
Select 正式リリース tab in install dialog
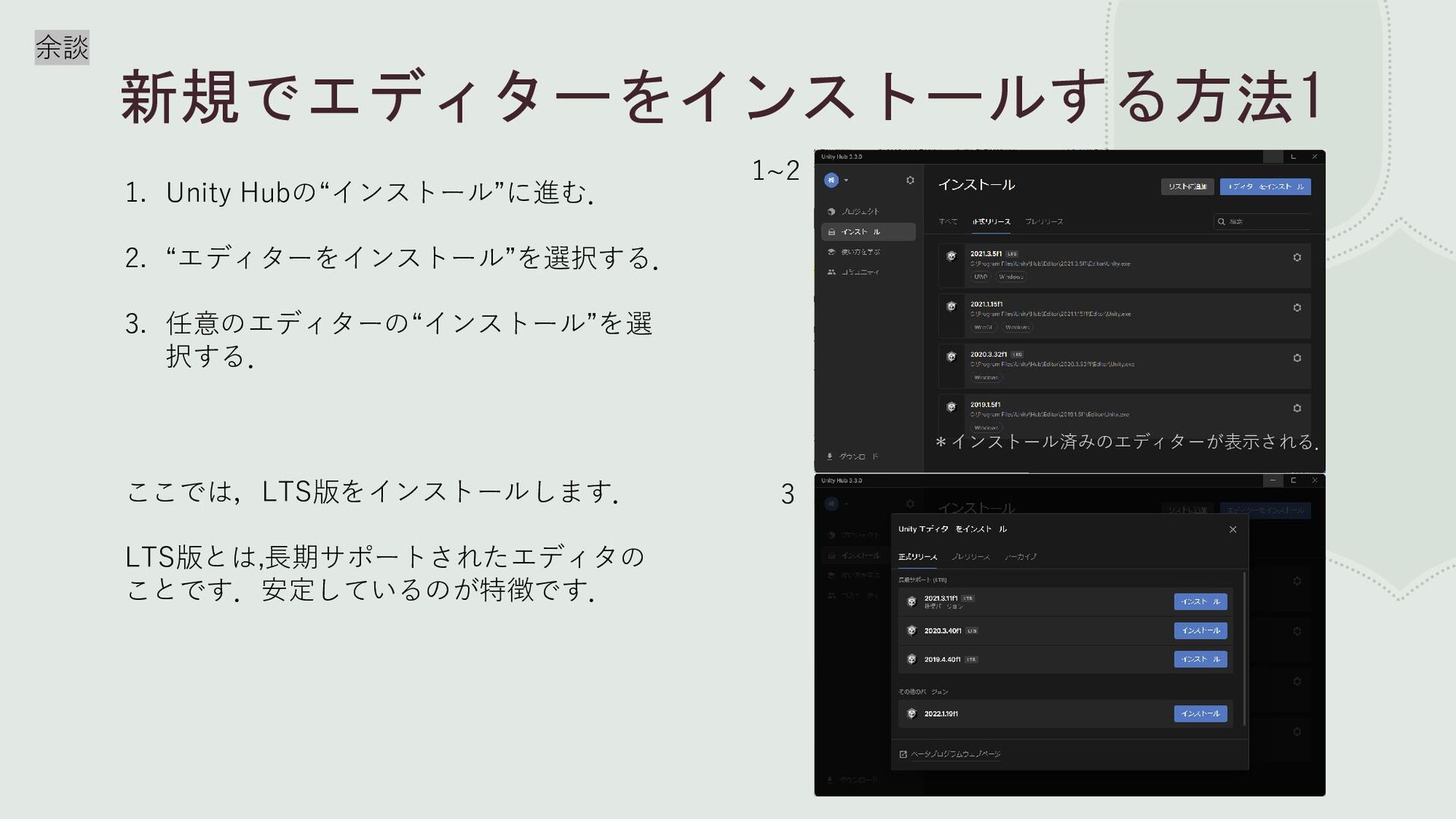click(x=918, y=557)
